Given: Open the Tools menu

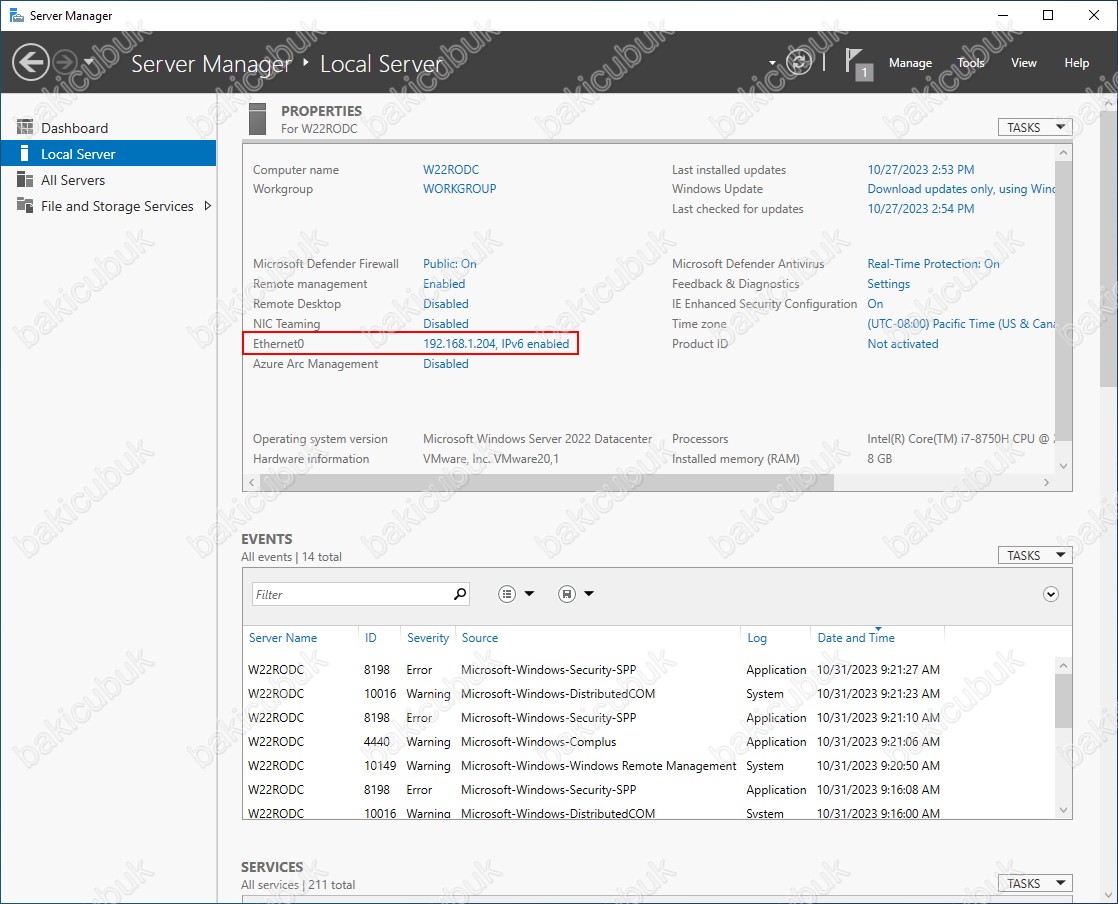Looking at the screenshot, I should [970, 63].
